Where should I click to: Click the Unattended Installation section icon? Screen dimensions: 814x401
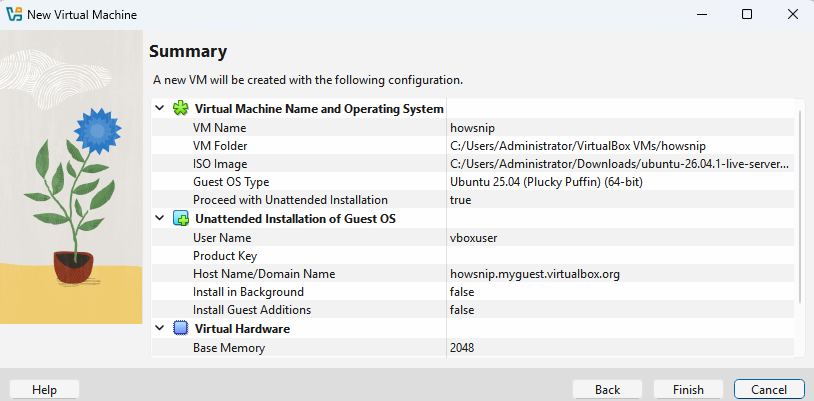click(x=180, y=219)
